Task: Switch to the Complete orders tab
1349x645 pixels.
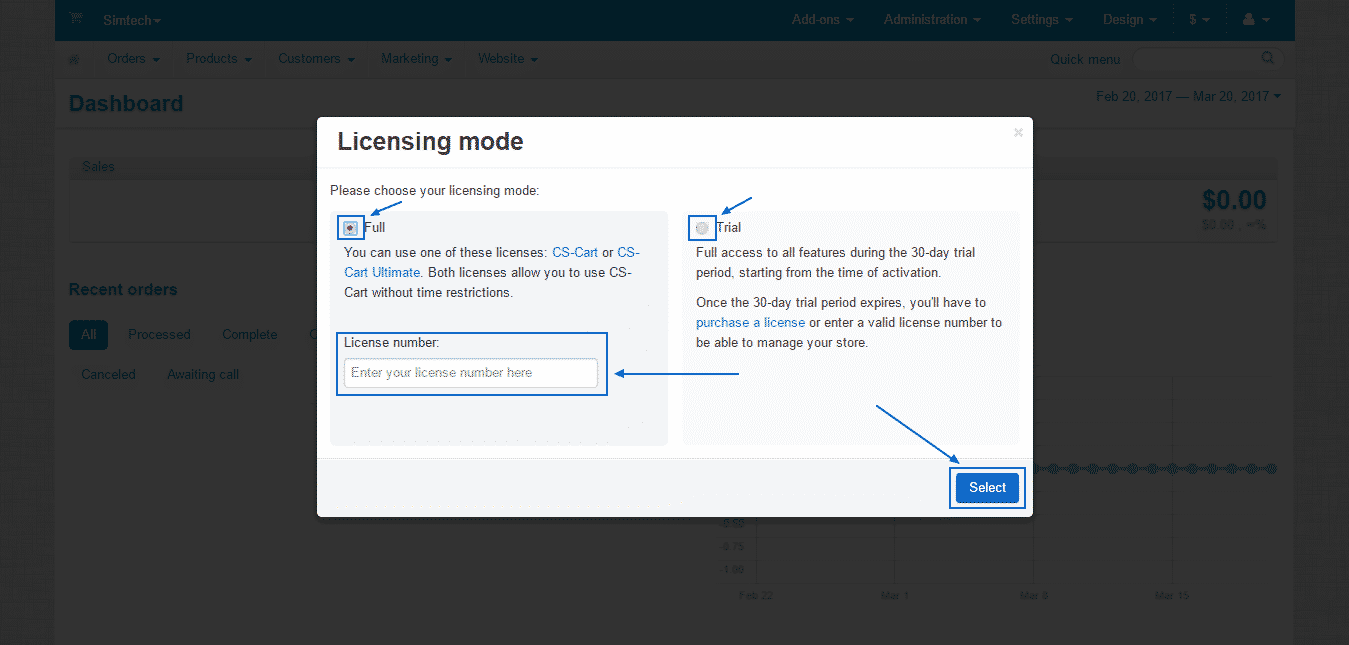Action: 249,334
